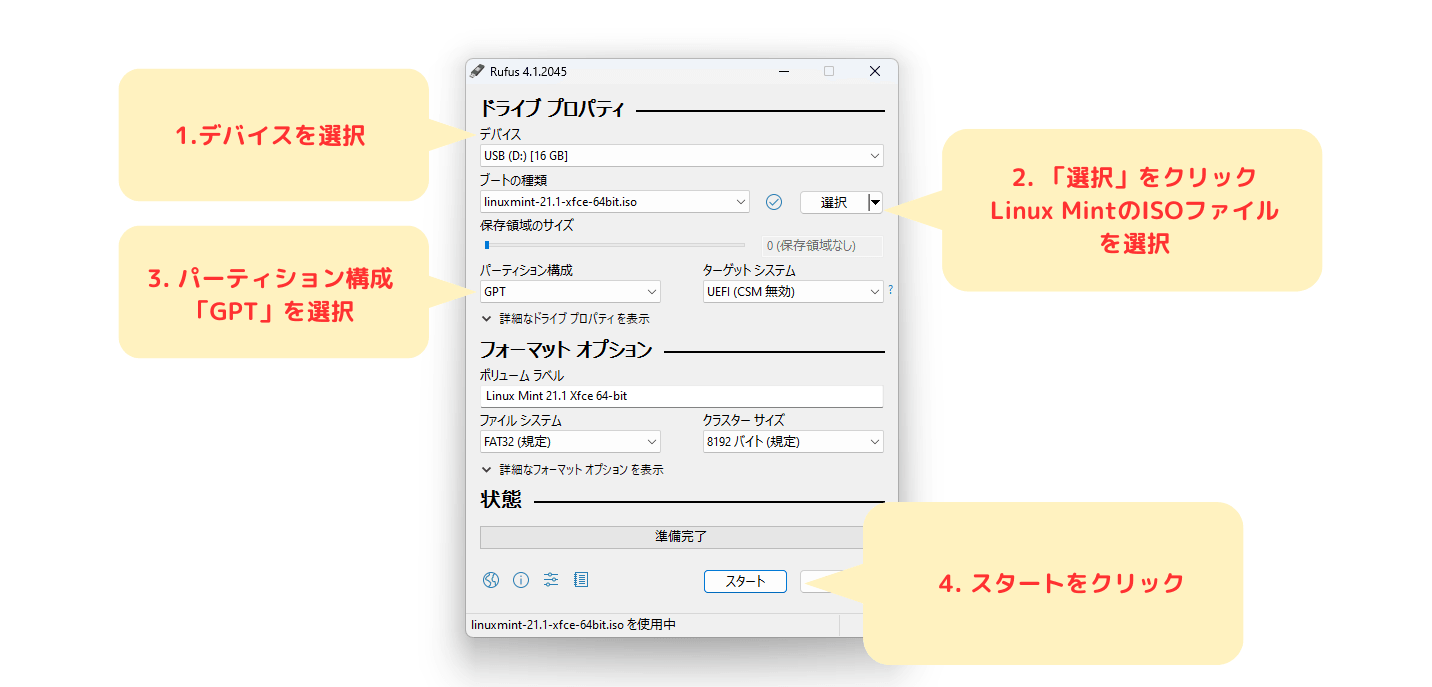Open Rufus settings via the sliders icon
The width and height of the screenshot is (1432, 687).
tap(550, 580)
